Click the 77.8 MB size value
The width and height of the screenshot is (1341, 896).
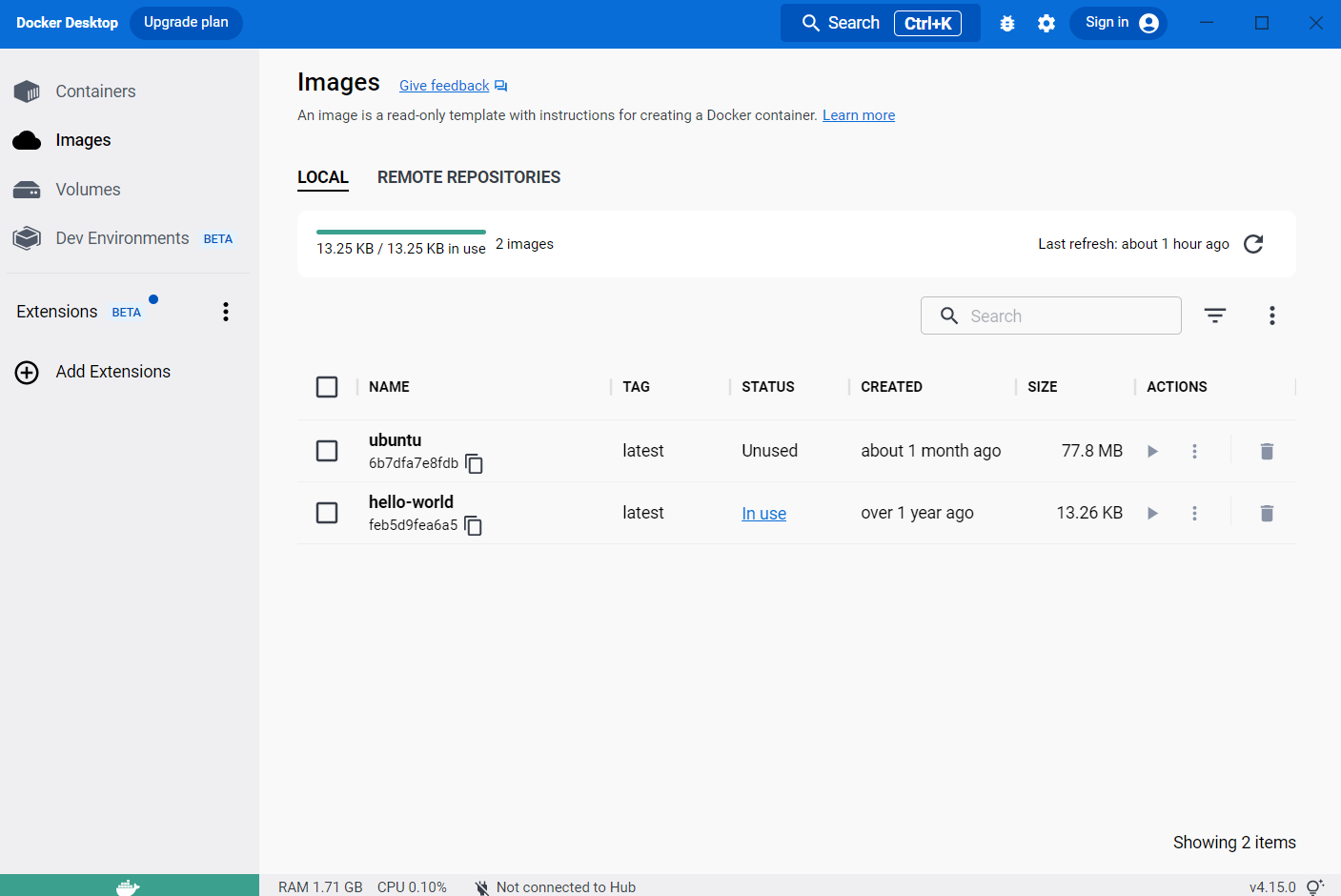1092,451
